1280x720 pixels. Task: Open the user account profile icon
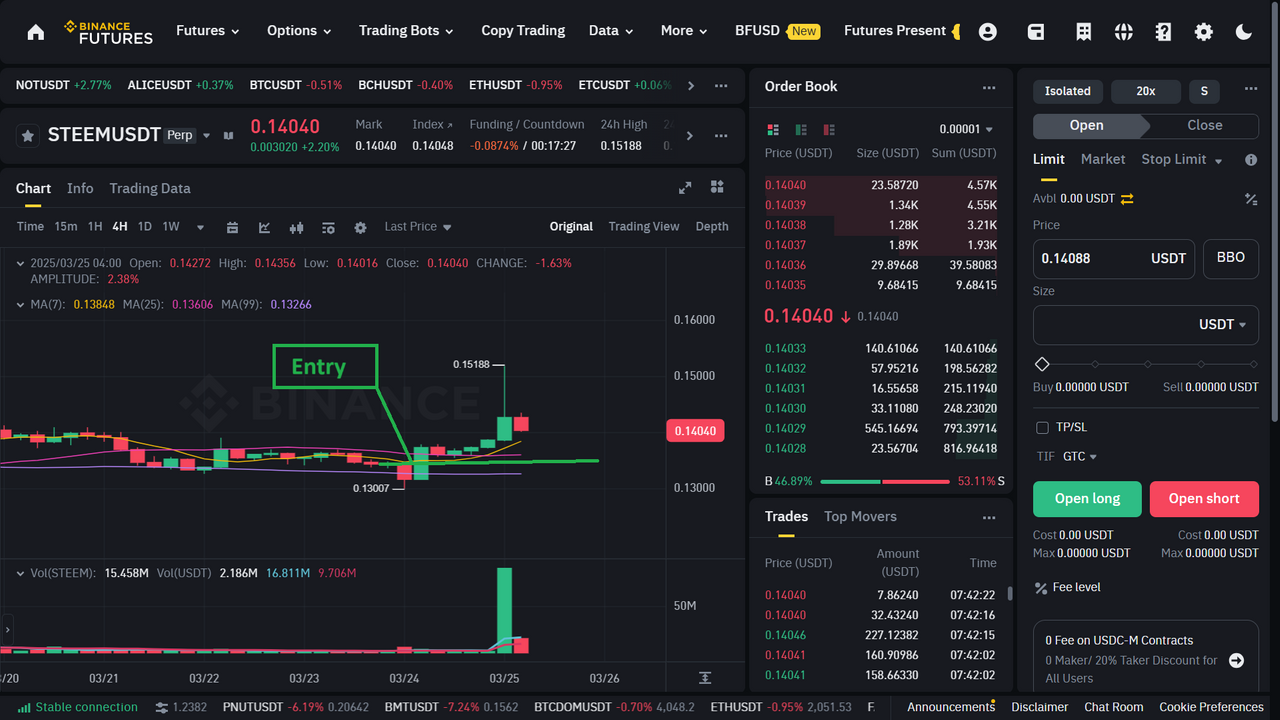point(988,32)
